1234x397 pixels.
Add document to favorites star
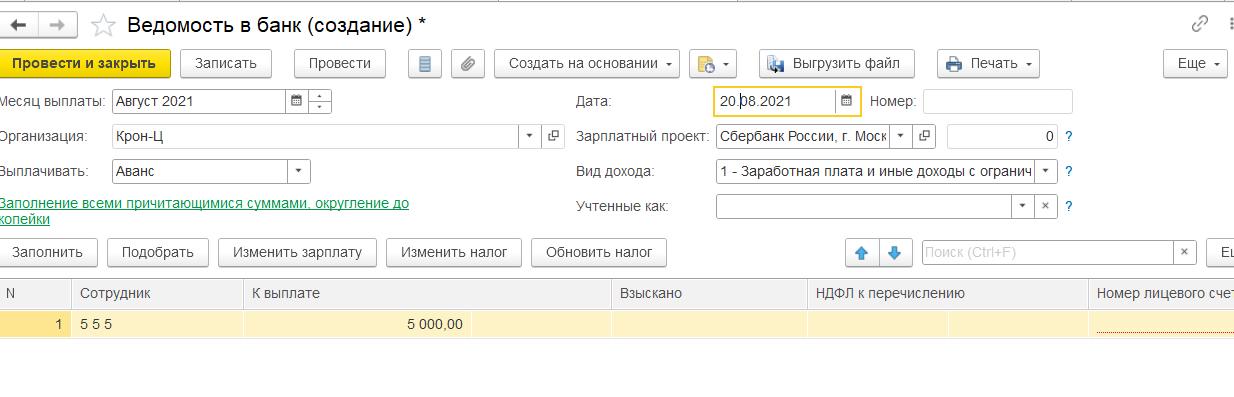click(103, 24)
